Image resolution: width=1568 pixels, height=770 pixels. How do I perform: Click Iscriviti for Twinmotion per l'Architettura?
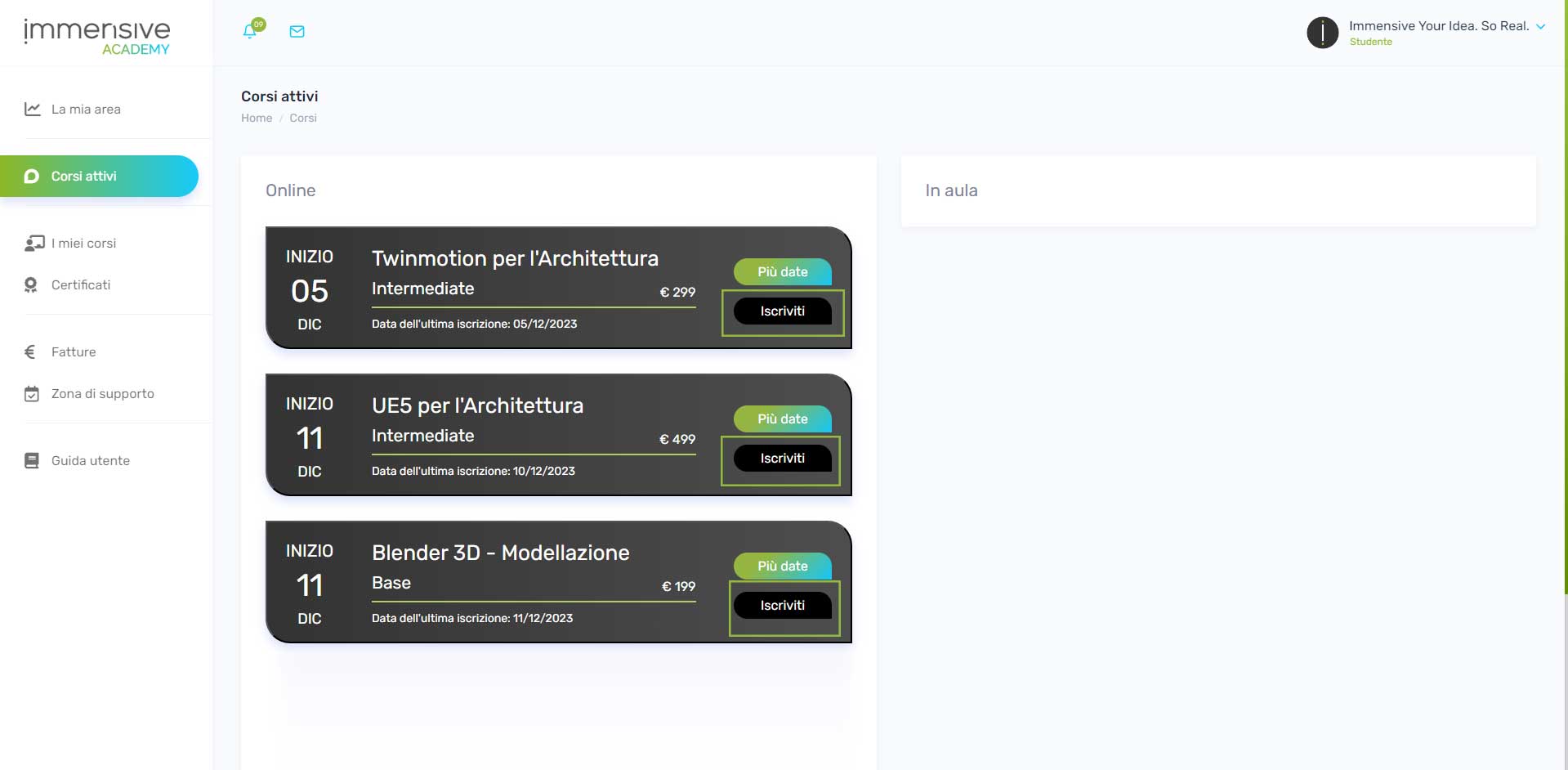[x=782, y=311]
